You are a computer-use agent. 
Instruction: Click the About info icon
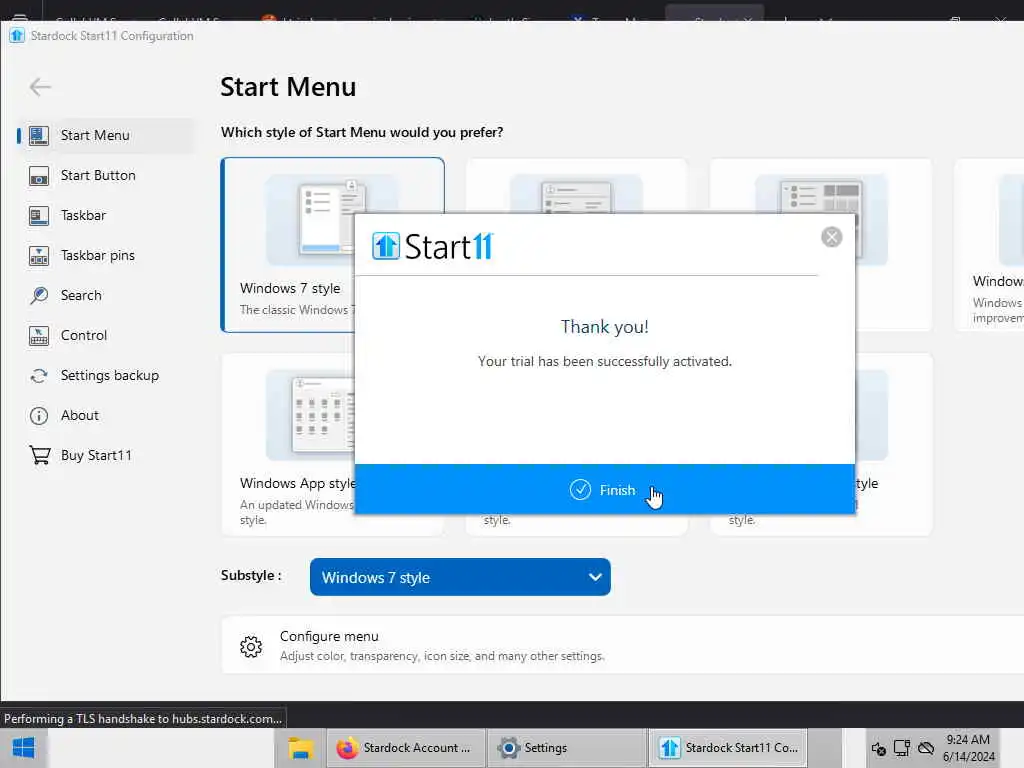tap(39, 415)
